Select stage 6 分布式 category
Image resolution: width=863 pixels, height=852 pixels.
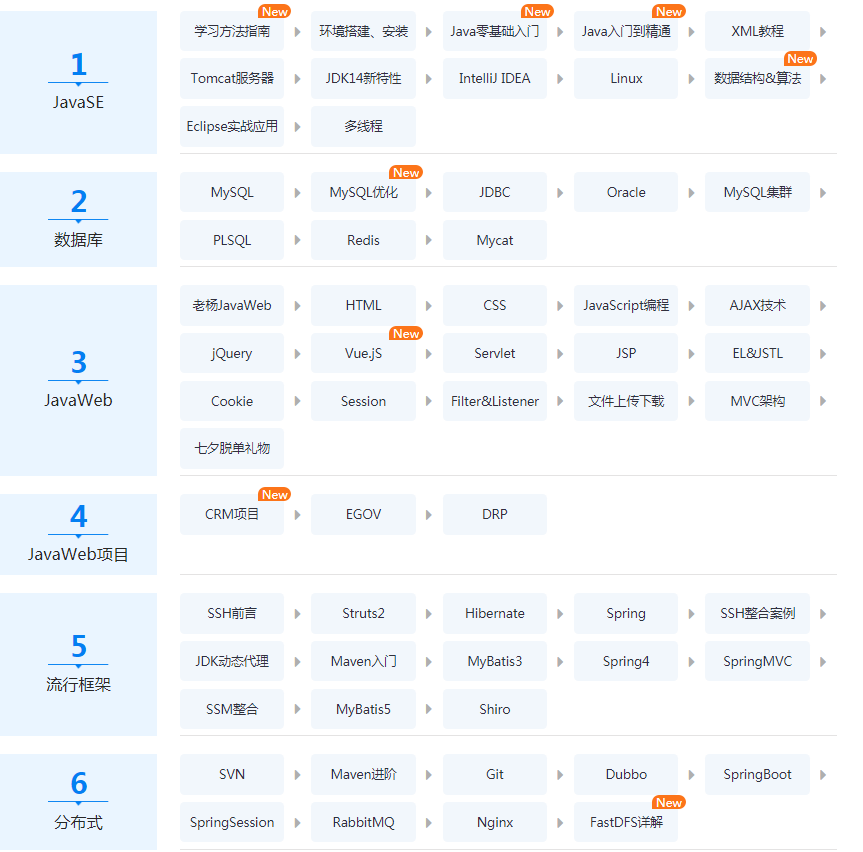click(x=78, y=802)
